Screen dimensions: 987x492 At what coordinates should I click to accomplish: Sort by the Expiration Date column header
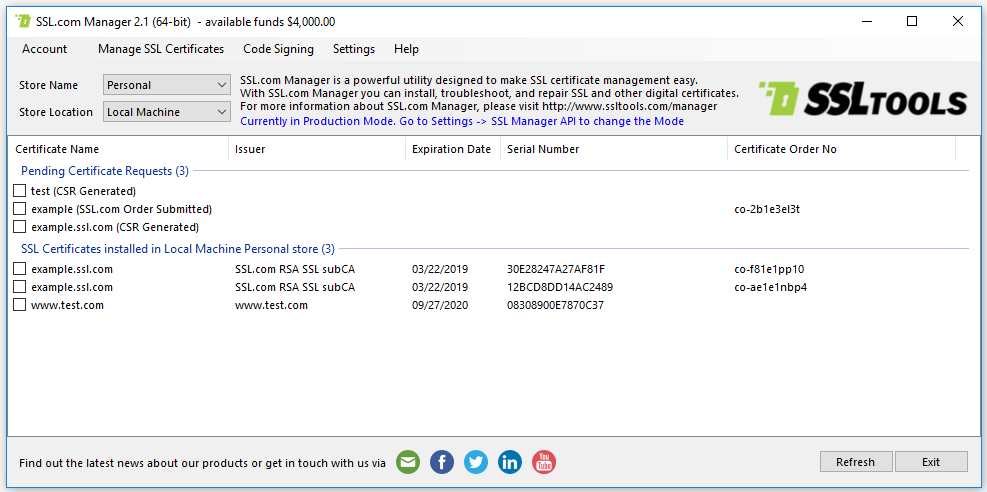(453, 149)
